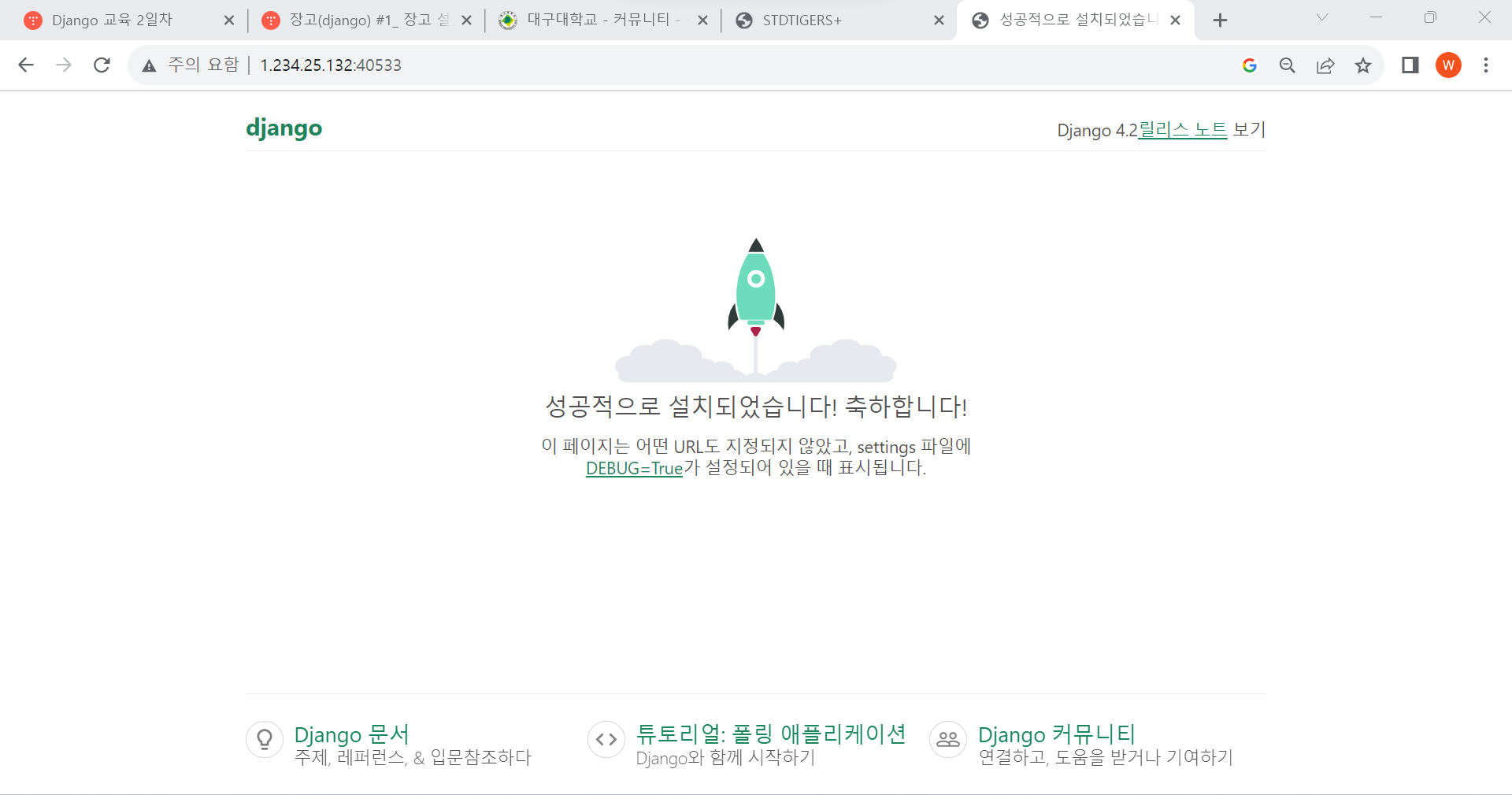The height and width of the screenshot is (795, 1512).
Task: Click the django logo heading
Action: [284, 128]
